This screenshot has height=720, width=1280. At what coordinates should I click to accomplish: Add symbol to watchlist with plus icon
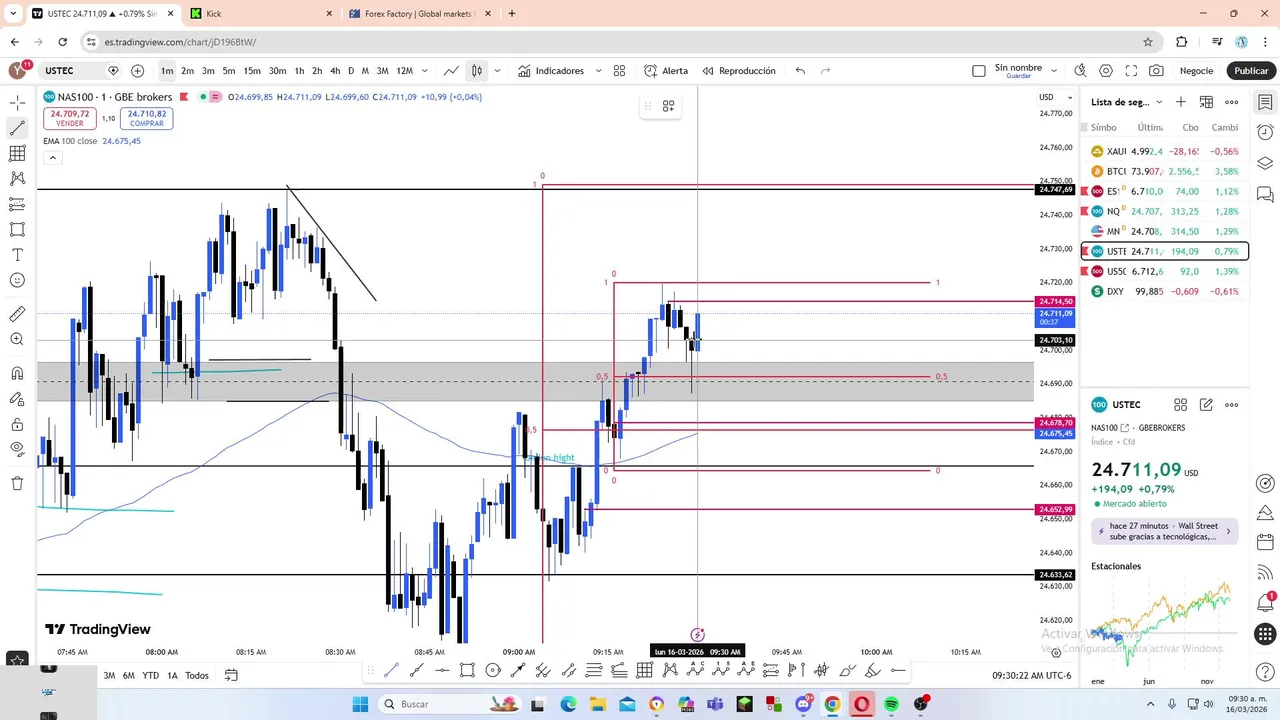click(1181, 102)
